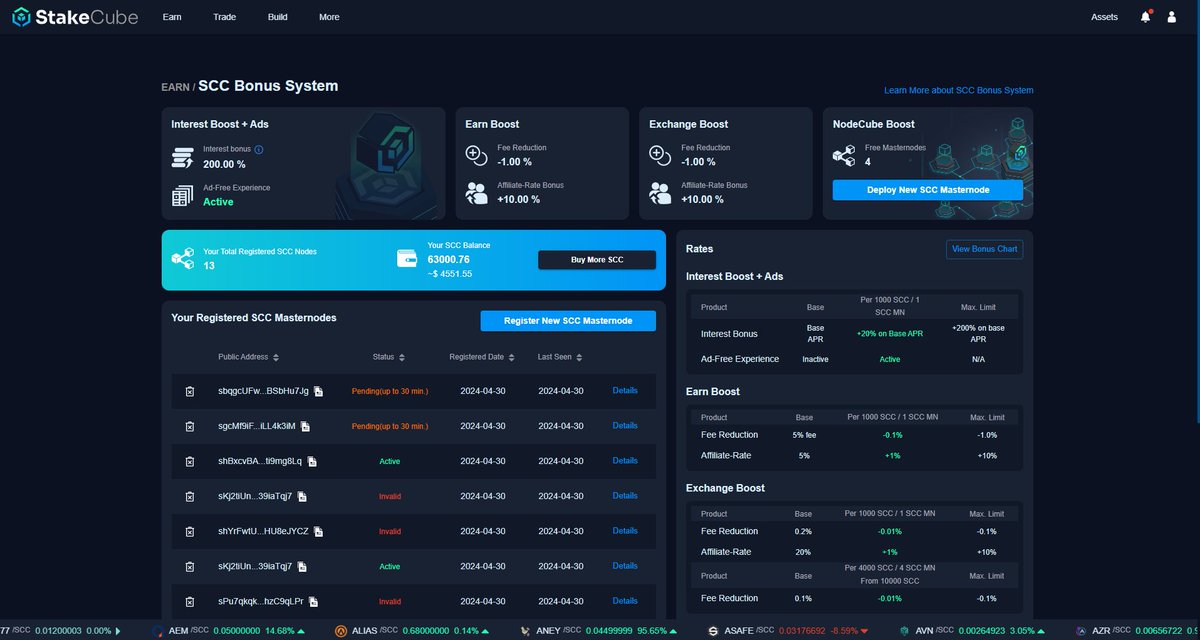The height and width of the screenshot is (640, 1200).
Task: Delete the sgcMf9iF...iLL4k3iM masternode
Action: 190,426
